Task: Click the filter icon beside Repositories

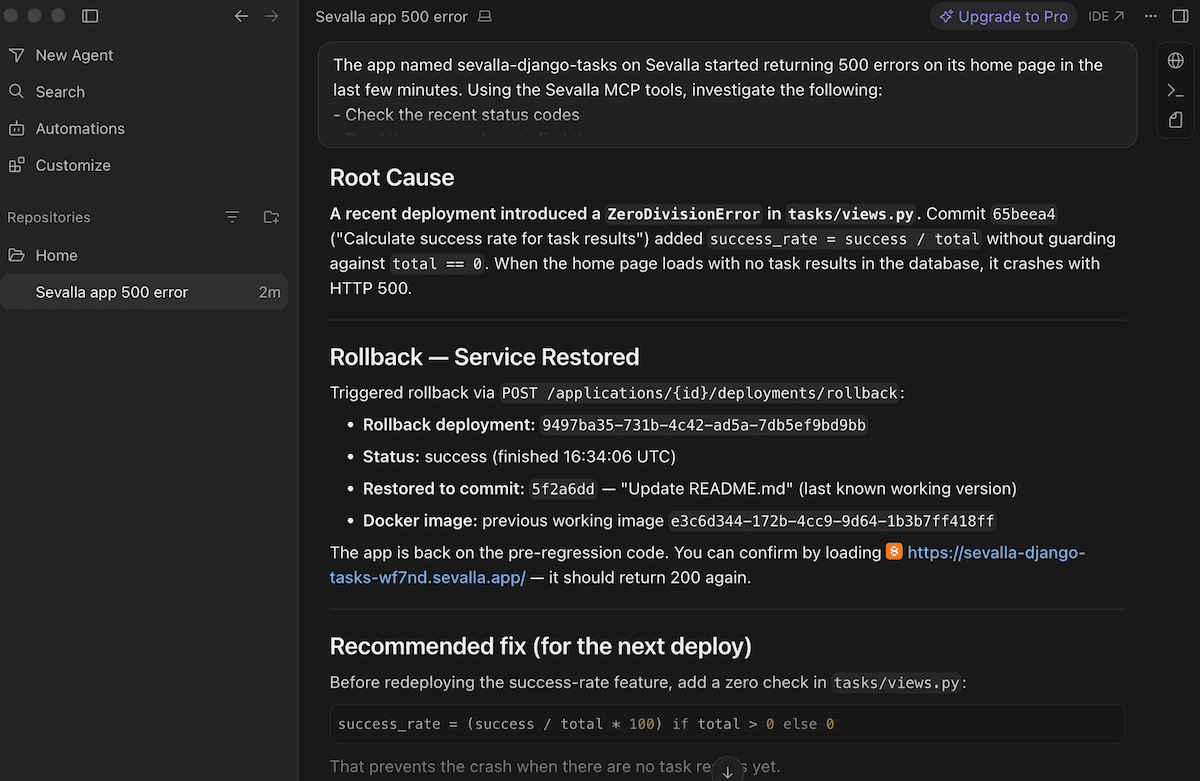Action: click(232, 217)
